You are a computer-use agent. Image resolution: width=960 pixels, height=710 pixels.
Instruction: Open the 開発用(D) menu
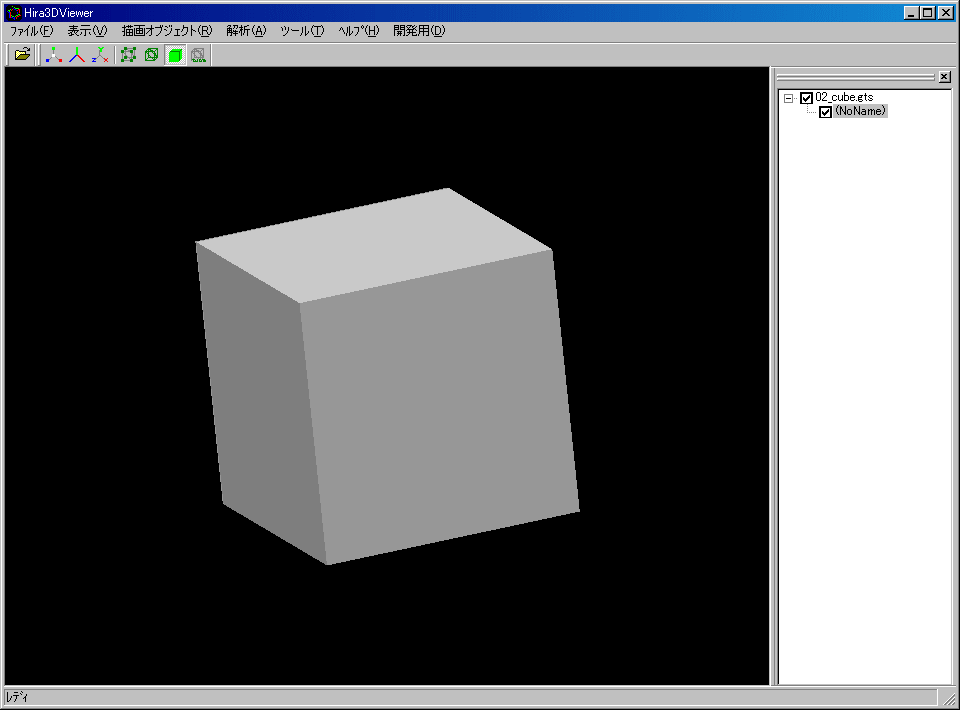(x=419, y=31)
